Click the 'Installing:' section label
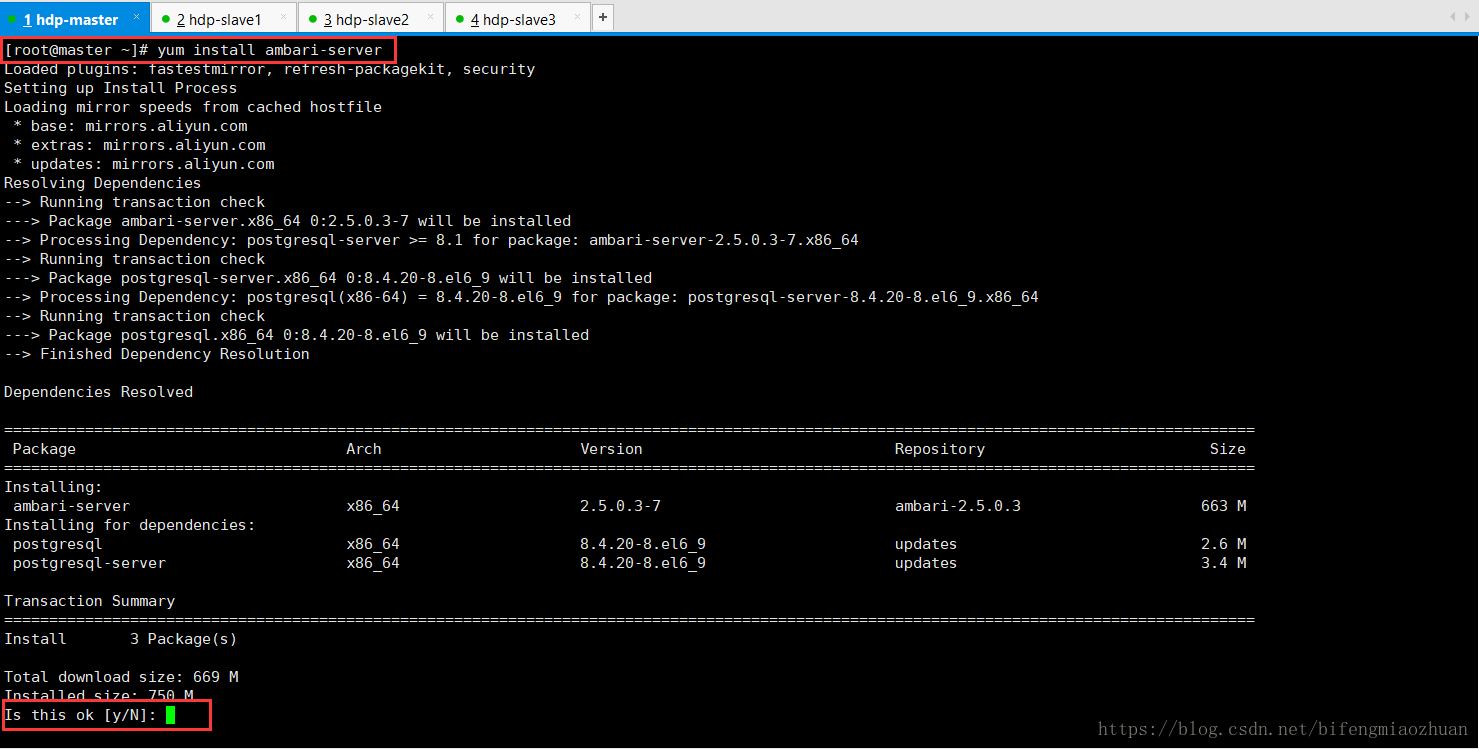The height and width of the screenshot is (749, 1479). tap(53, 487)
